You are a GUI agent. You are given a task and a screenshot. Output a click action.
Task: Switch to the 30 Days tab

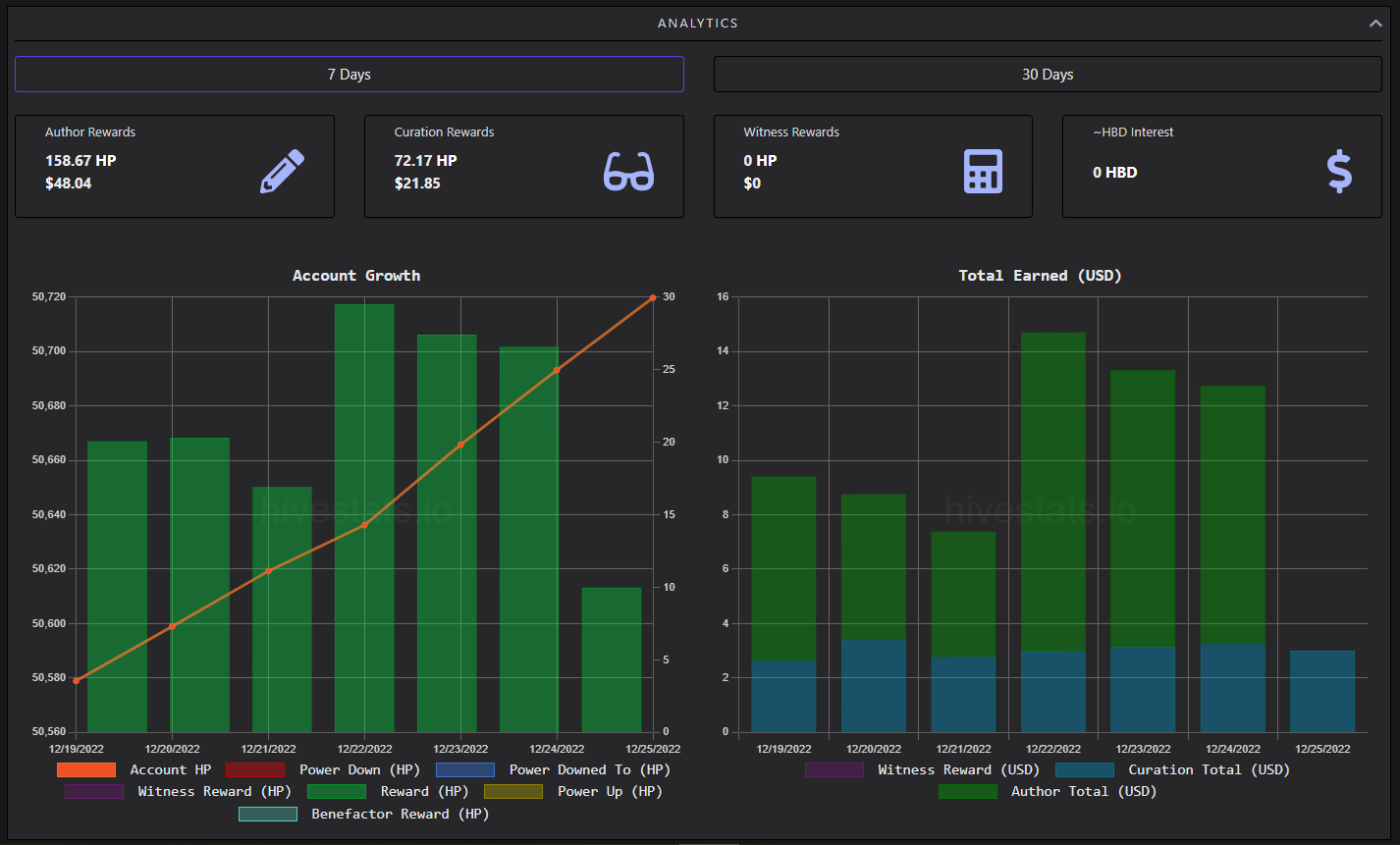coord(1048,75)
